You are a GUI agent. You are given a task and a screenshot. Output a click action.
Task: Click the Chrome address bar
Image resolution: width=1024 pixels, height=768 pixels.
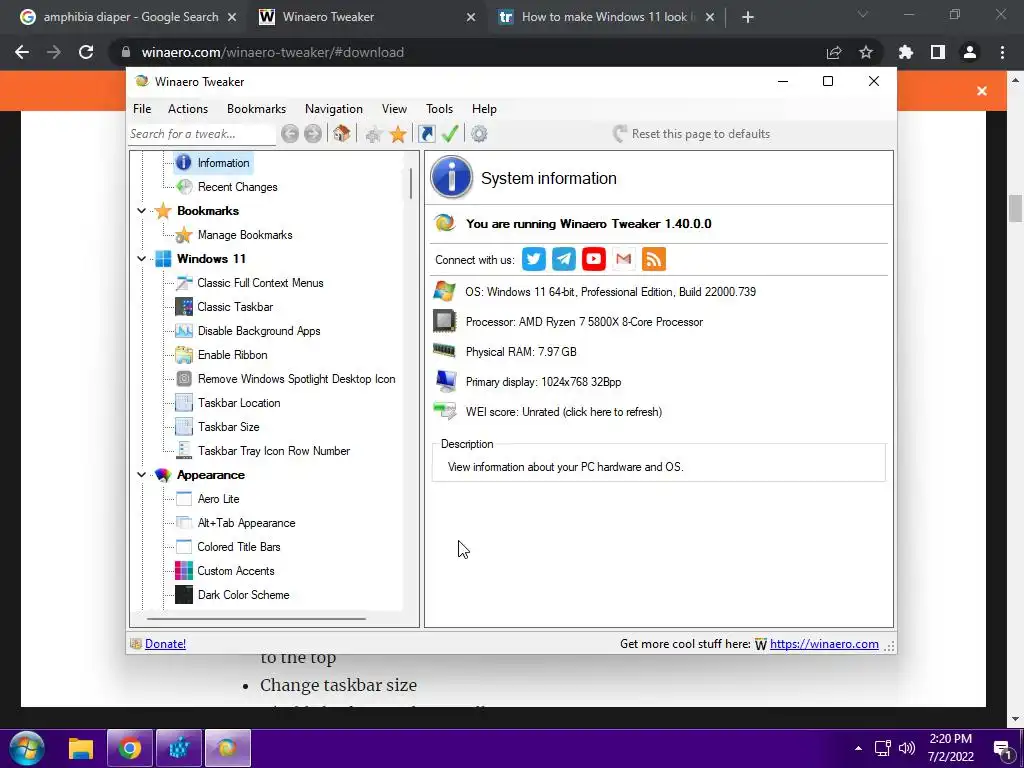[x=470, y=52]
